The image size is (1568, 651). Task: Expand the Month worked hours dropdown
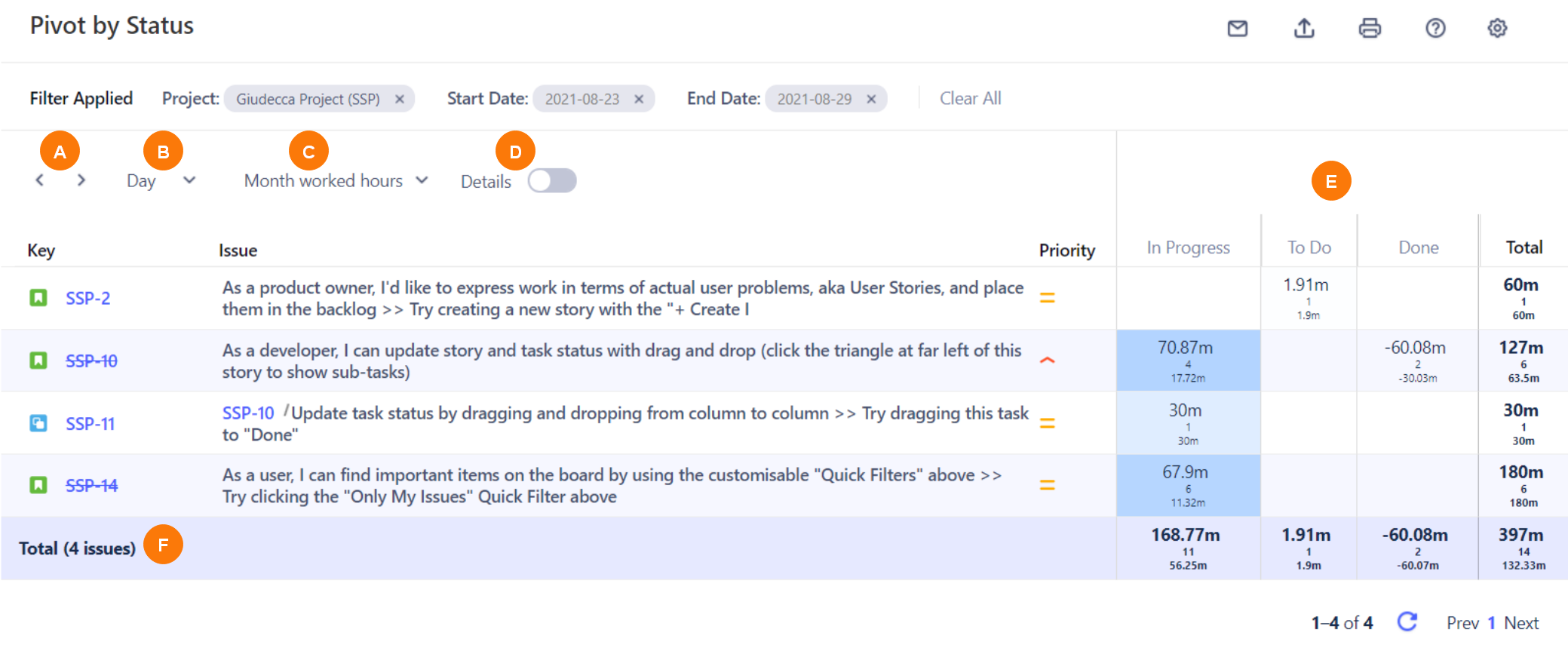336,181
